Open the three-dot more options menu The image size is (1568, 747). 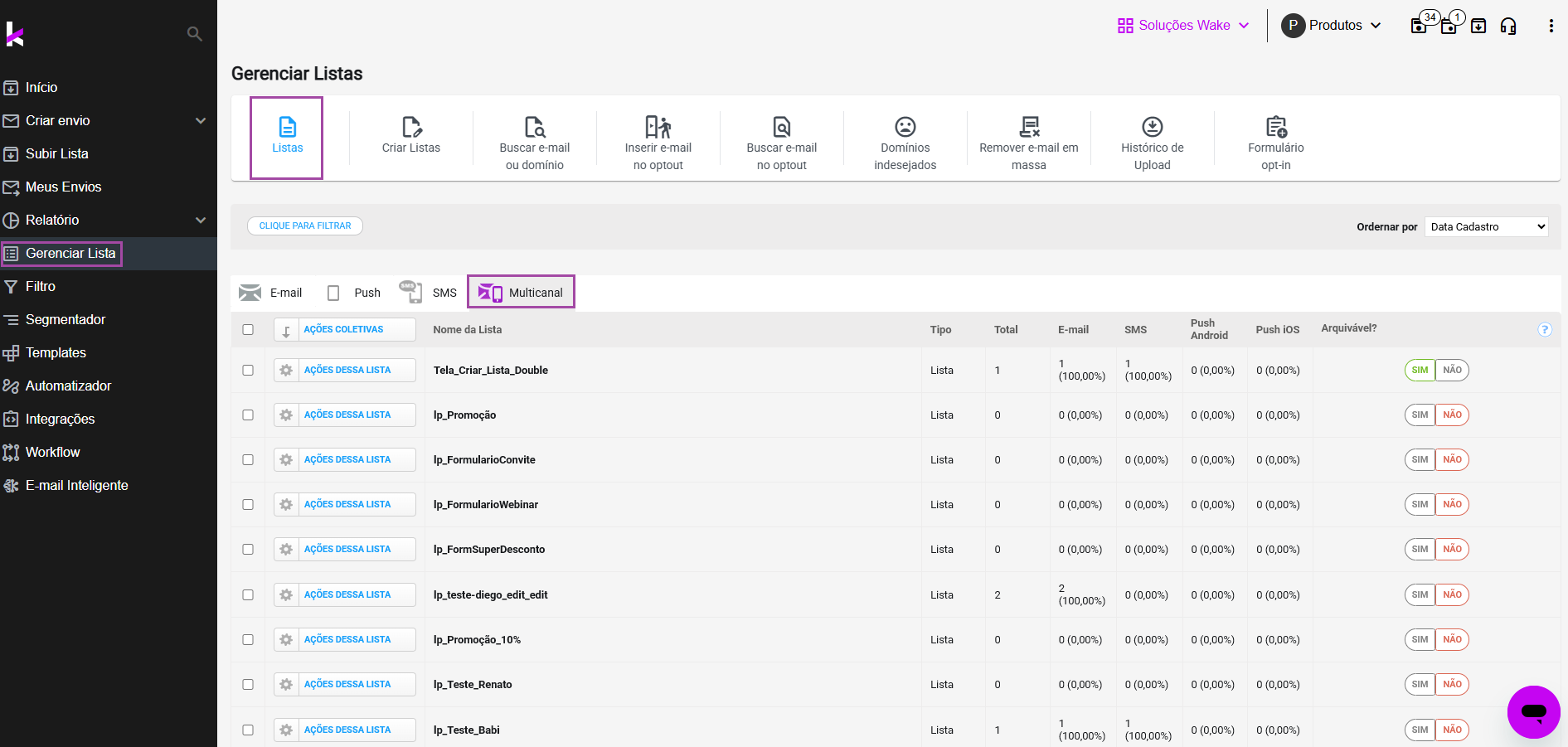tap(1551, 26)
